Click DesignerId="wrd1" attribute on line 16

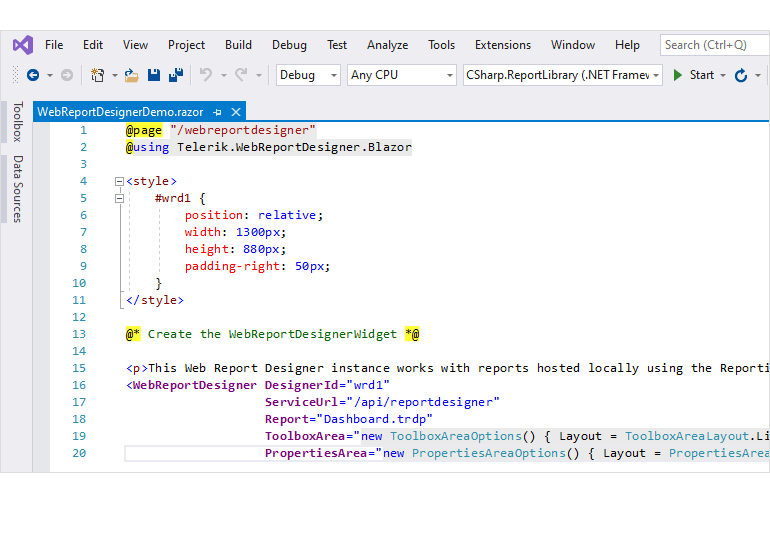[327, 385]
